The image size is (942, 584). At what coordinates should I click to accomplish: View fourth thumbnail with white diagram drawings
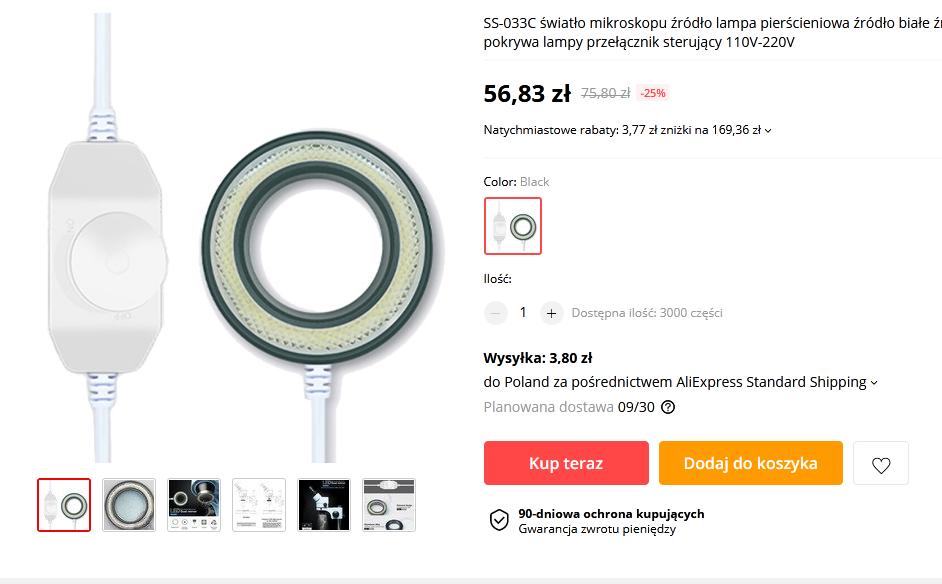tap(259, 505)
